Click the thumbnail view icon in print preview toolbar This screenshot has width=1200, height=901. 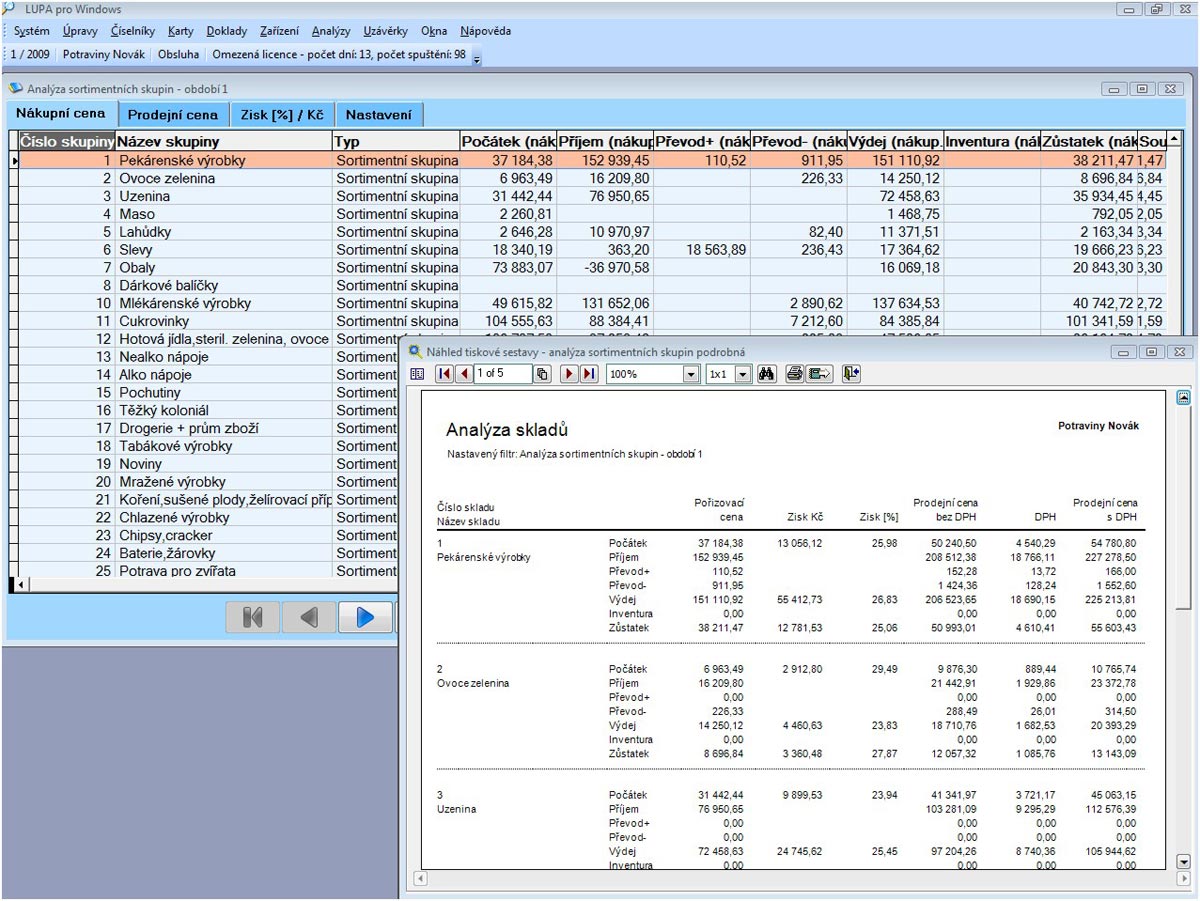tap(417, 373)
